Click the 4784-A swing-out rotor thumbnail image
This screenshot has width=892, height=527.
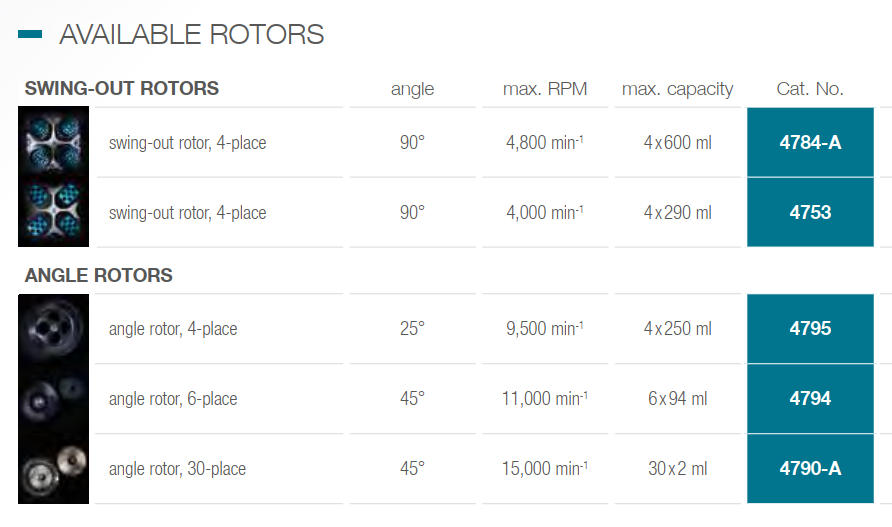point(54,142)
